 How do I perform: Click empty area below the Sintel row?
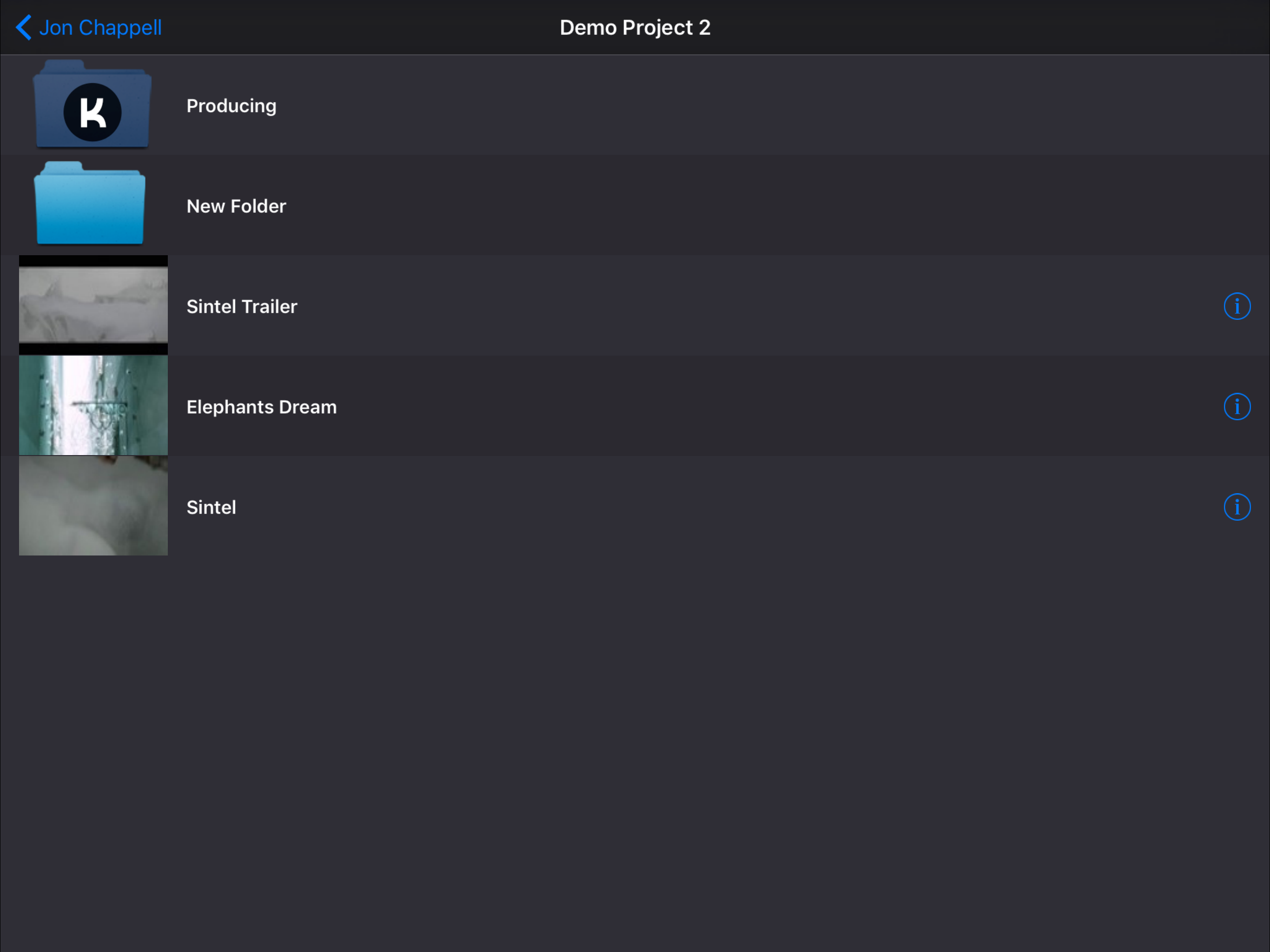point(635,752)
